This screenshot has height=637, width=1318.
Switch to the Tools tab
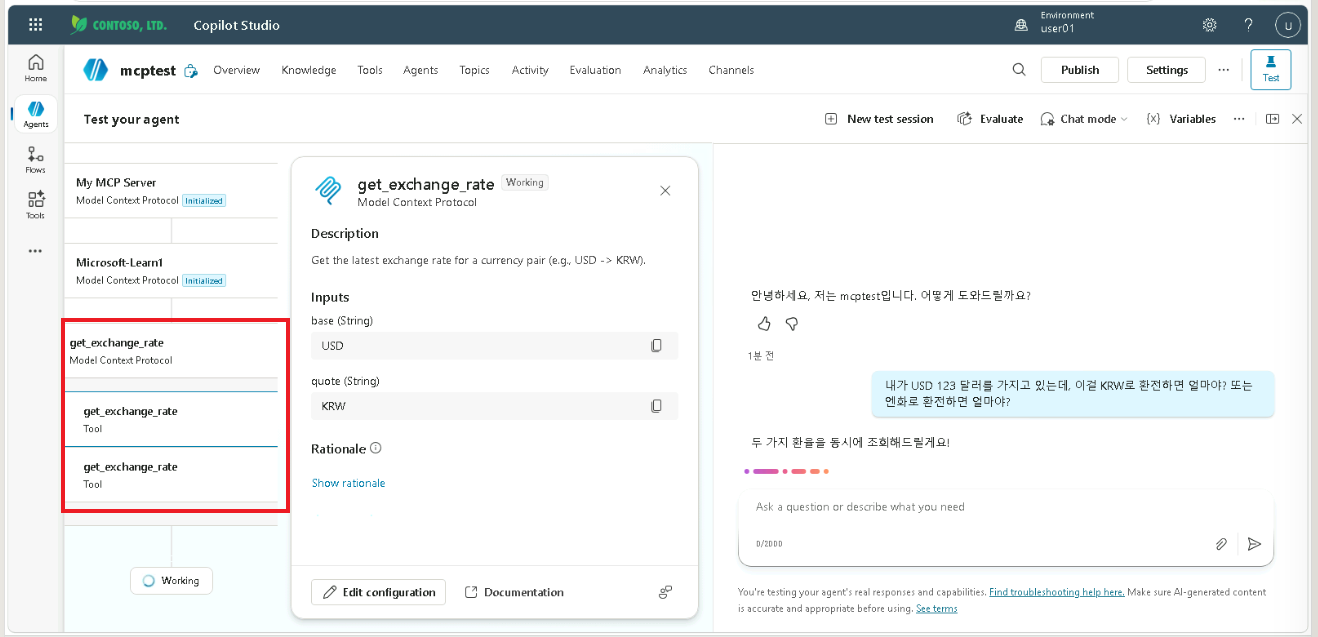(x=370, y=70)
